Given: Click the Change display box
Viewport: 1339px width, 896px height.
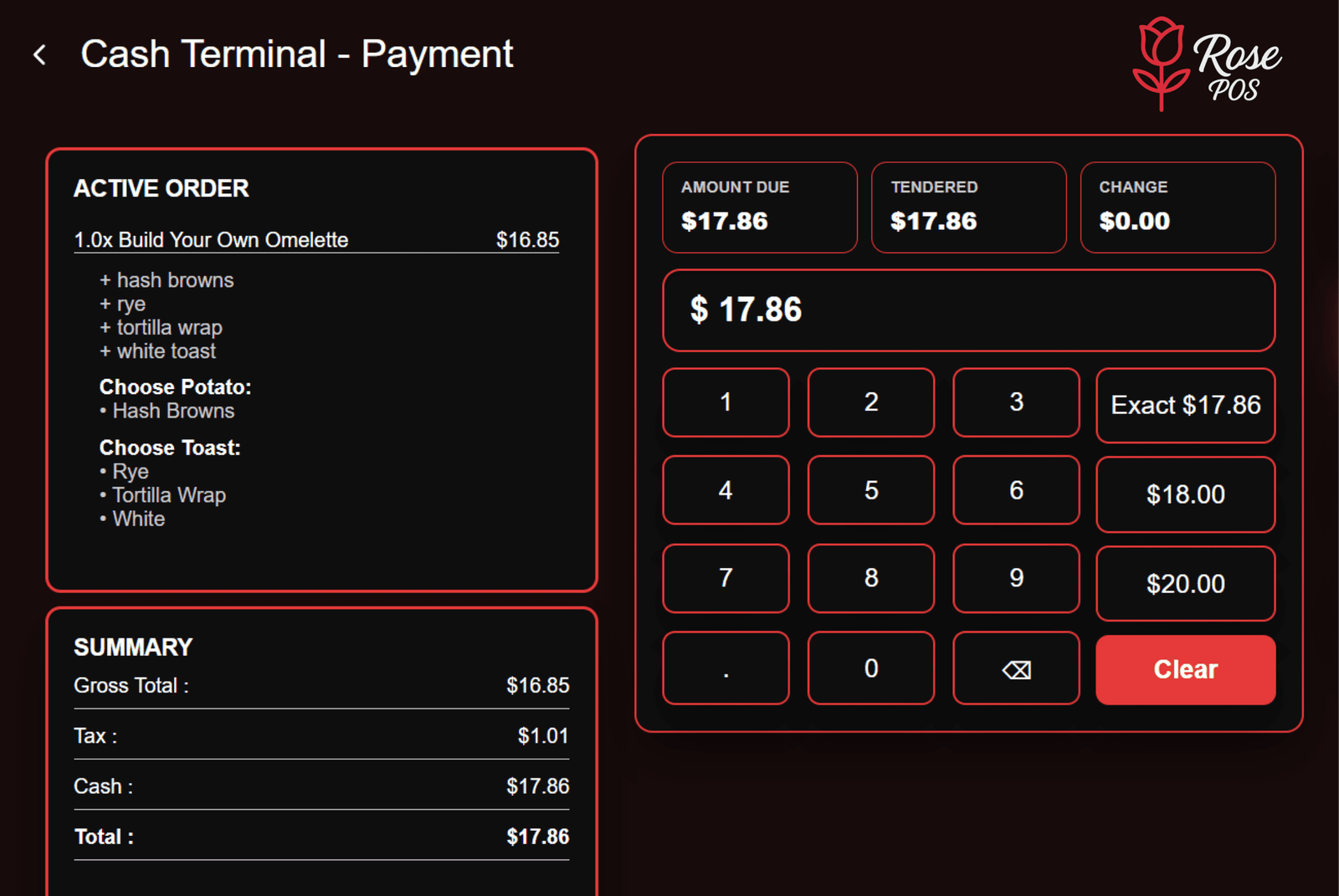Looking at the screenshot, I should [1177, 207].
